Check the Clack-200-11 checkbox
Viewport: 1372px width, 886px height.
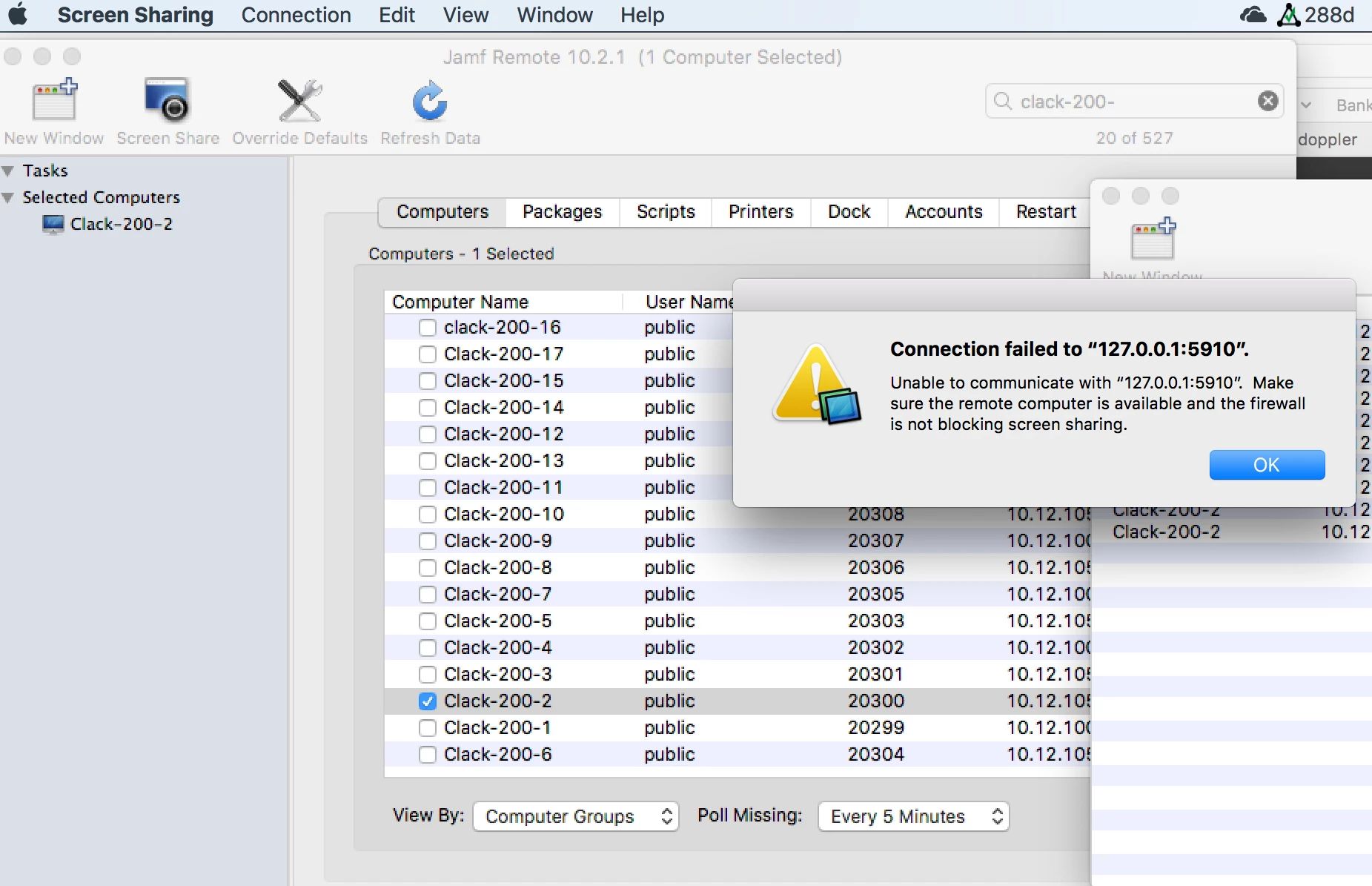click(x=427, y=487)
